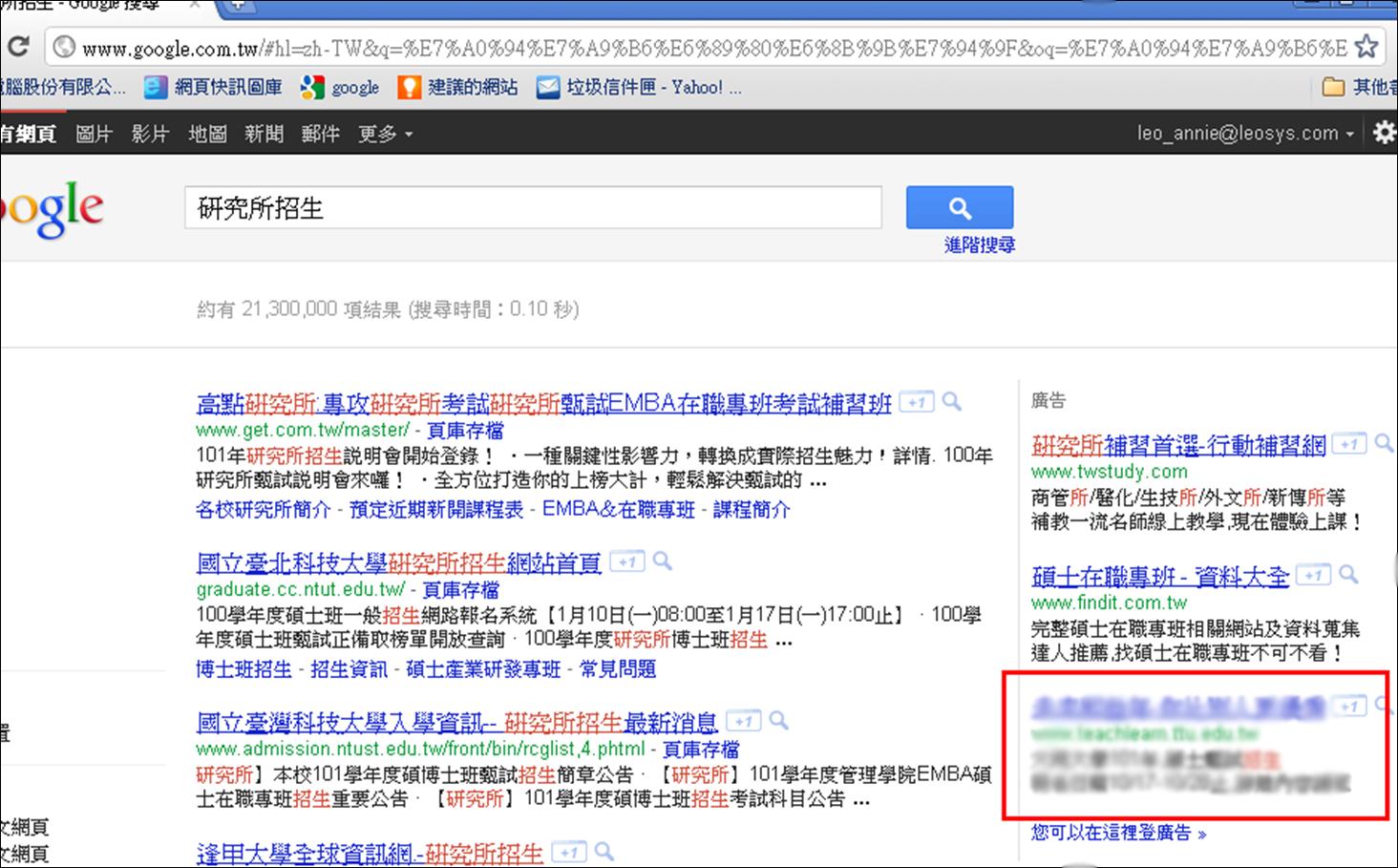The height and width of the screenshot is (868, 1398).
Task: Open the 預定近期新開課程表 sitelink
Action: coord(436,510)
